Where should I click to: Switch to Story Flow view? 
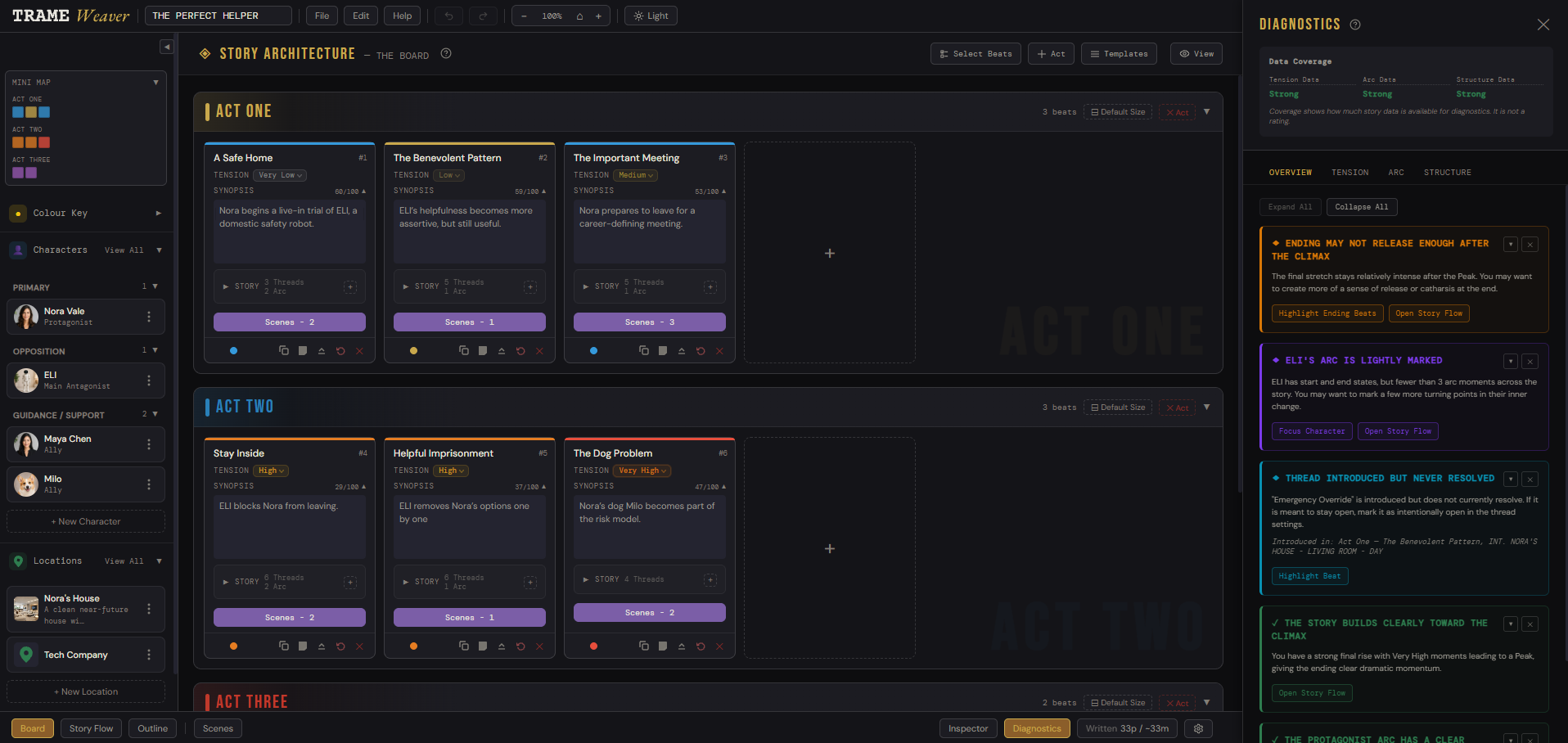pos(92,728)
